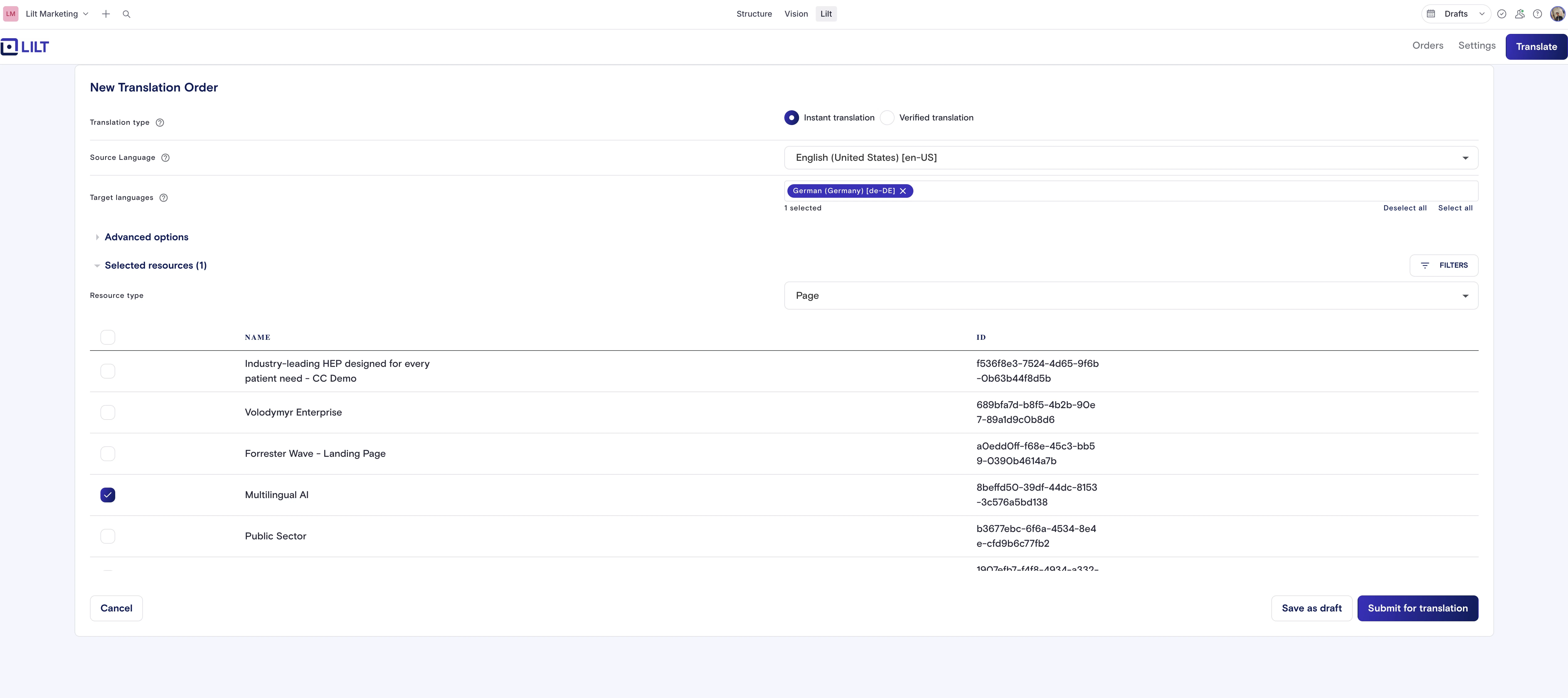Uncheck the Multilingual AI checkbox
Screen dimensions: 1568x698
(x=108, y=495)
